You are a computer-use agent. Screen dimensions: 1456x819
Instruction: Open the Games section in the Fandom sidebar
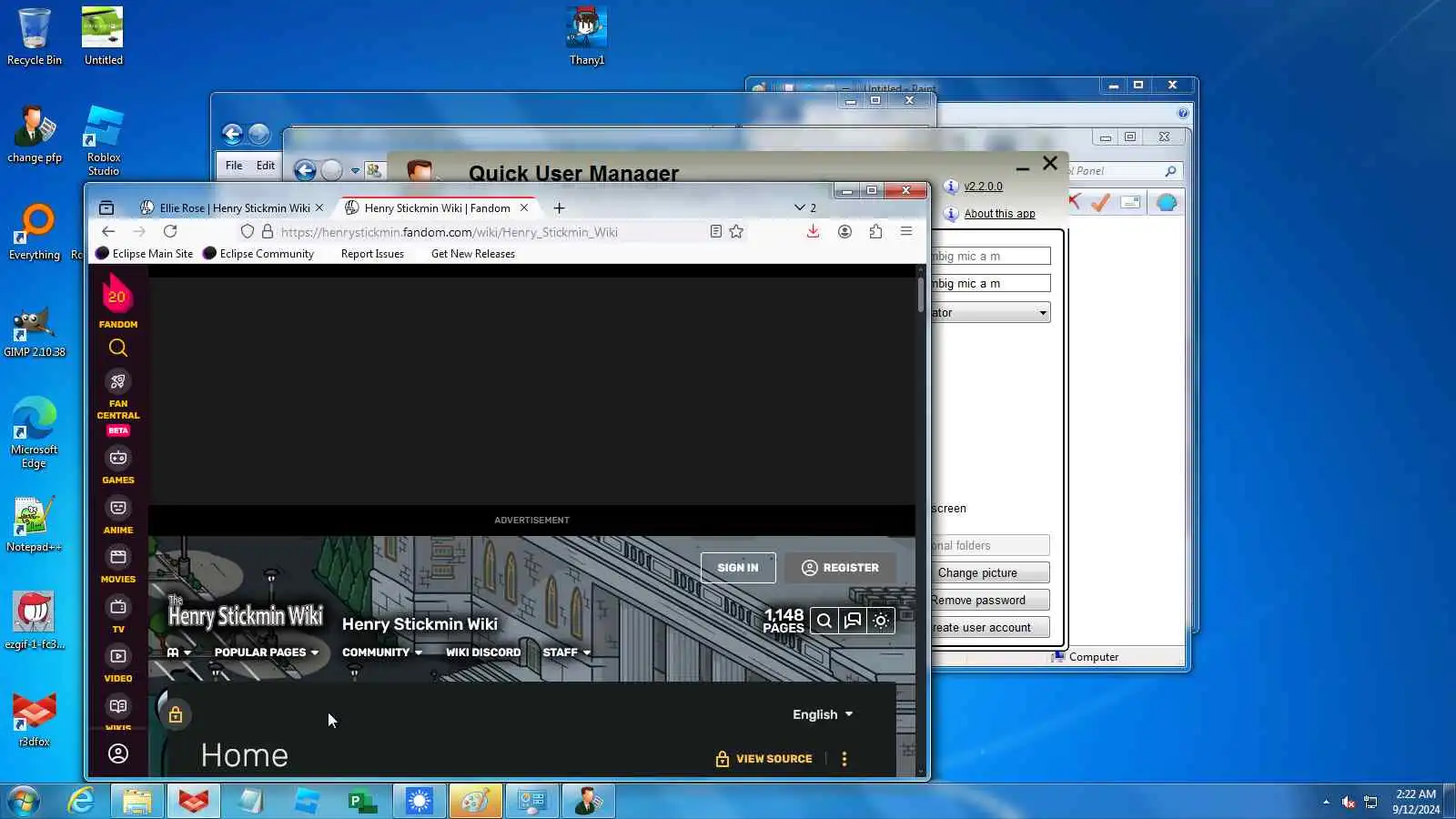pos(118,465)
